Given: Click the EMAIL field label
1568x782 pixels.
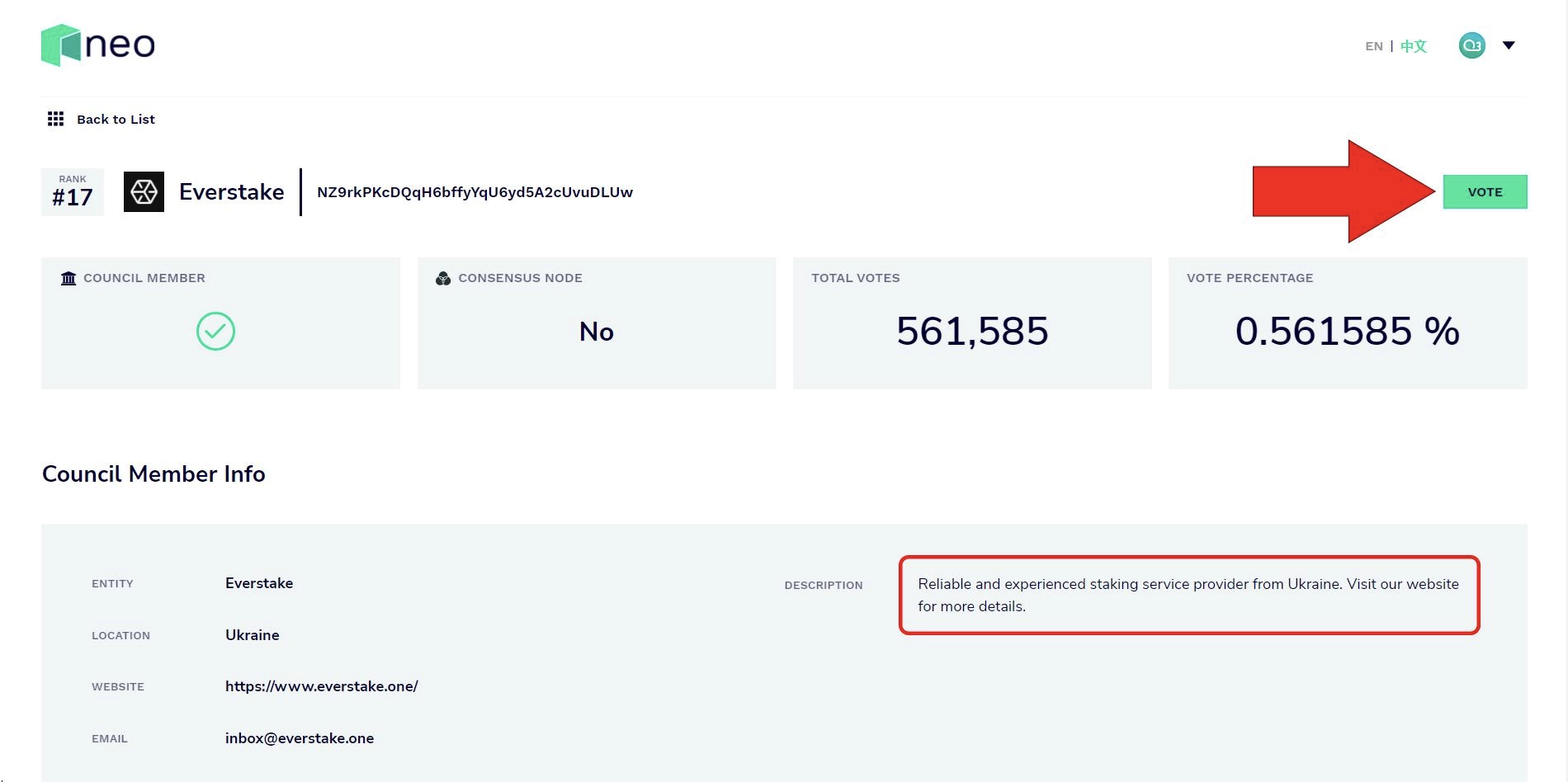Looking at the screenshot, I should point(110,738).
